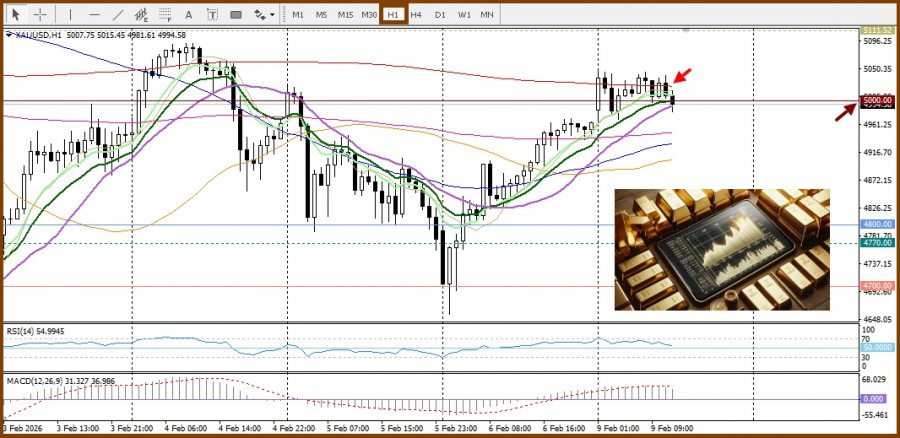The image size is (900, 438).
Task: Switch to M5 timeframe
Action: [321, 14]
